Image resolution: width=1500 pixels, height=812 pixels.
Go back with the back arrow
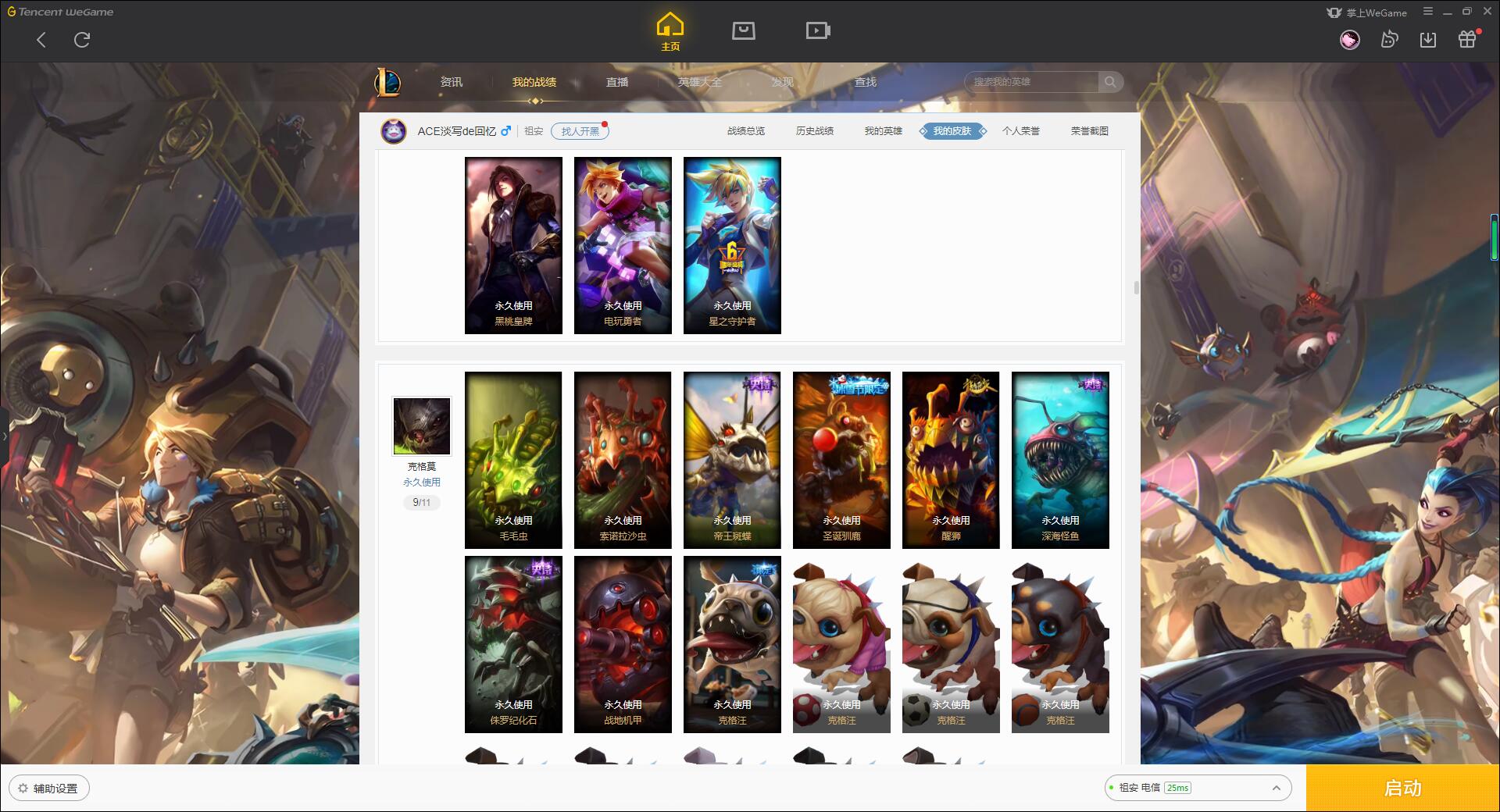coord(41,40)
